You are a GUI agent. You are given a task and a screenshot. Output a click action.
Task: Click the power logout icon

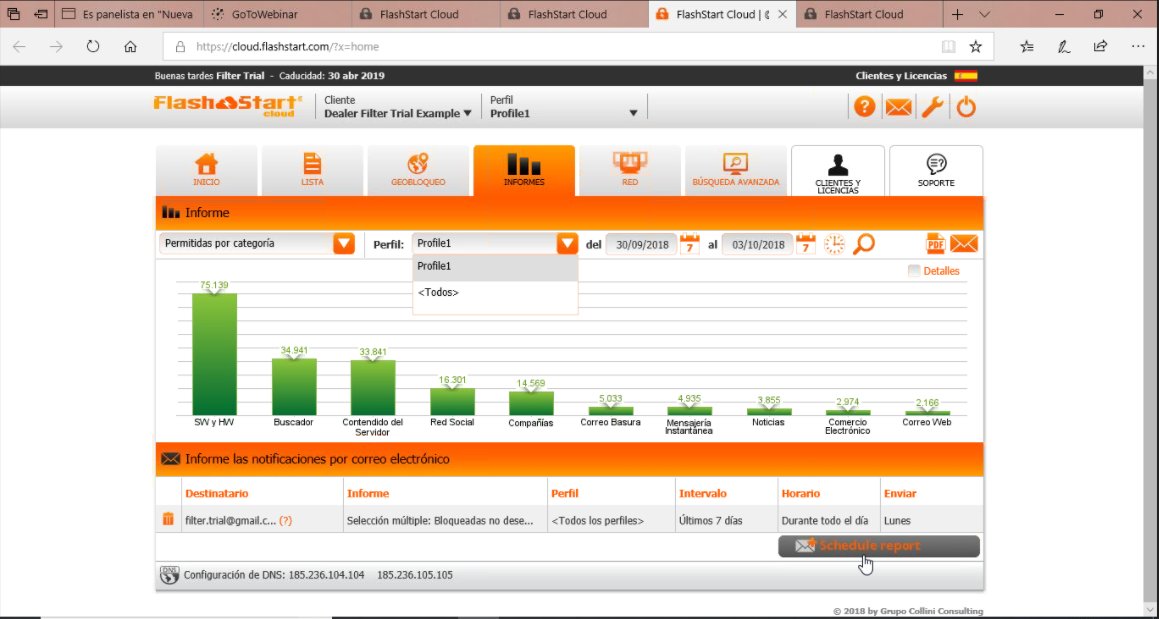point(966,107)
